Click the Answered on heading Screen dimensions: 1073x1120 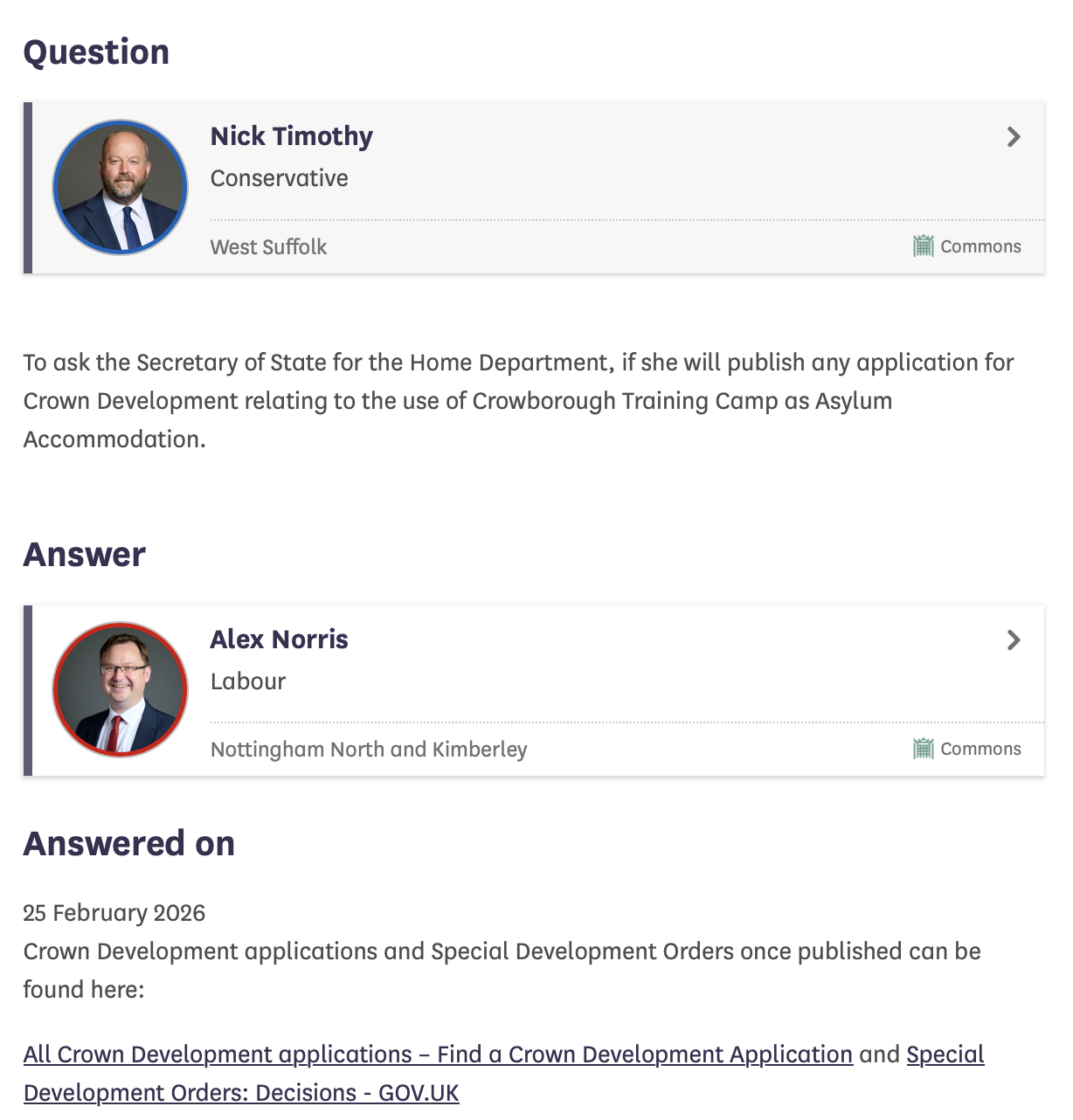coord(129,844)
